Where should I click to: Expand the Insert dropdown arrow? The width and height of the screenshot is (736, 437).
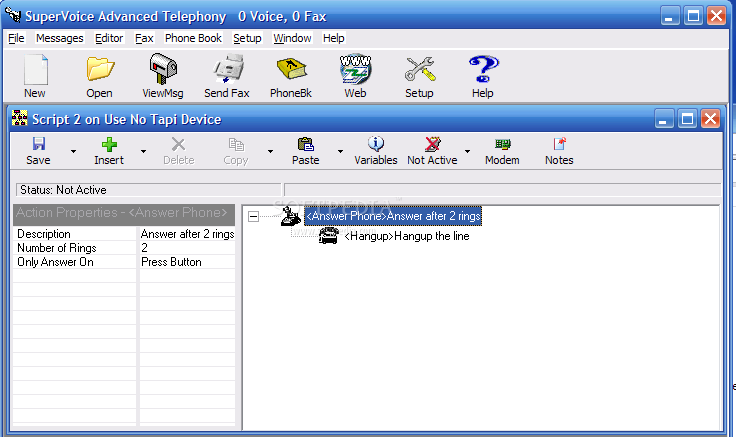(143, 151)
